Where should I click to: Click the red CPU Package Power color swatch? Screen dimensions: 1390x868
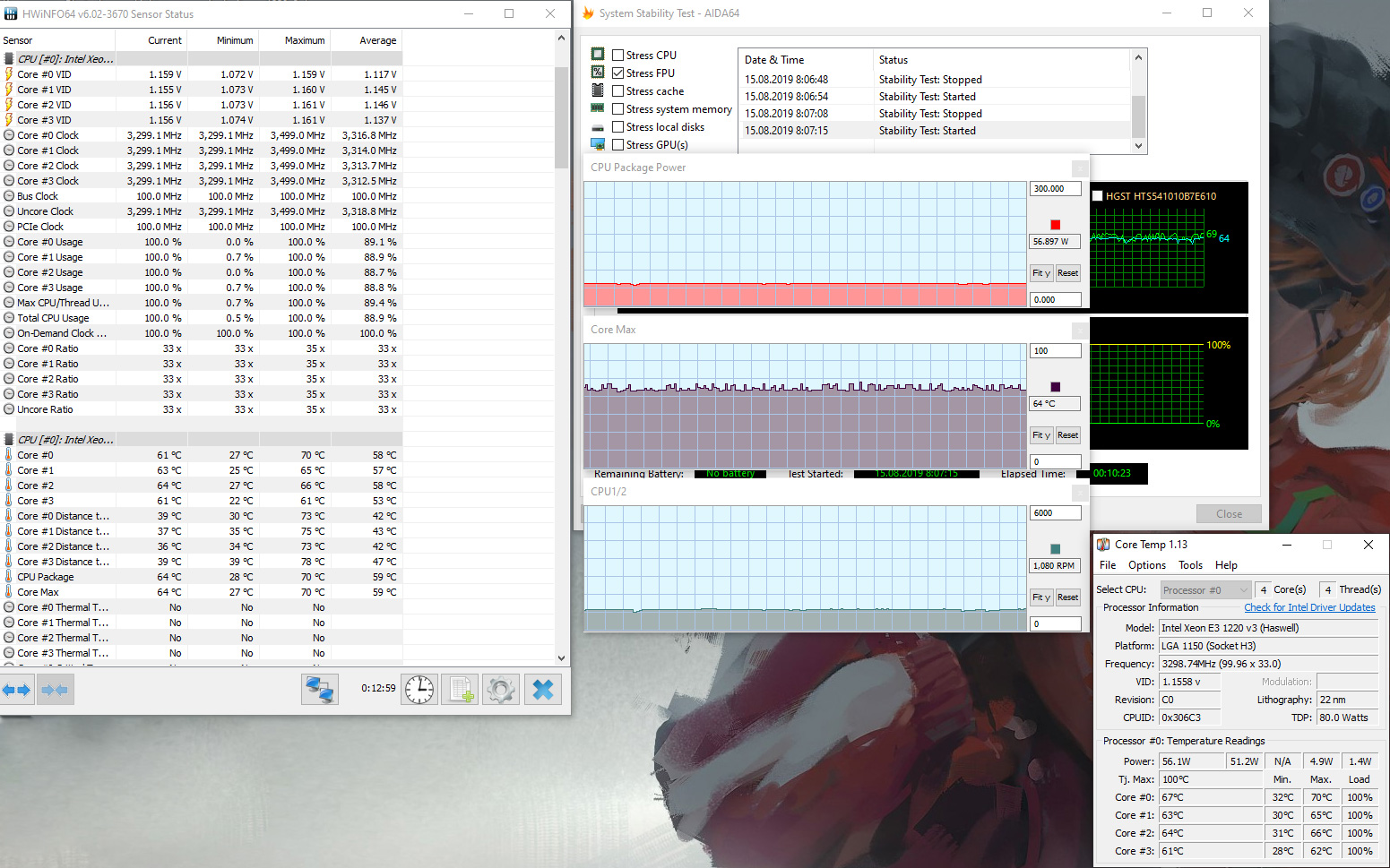[1055, 225]
